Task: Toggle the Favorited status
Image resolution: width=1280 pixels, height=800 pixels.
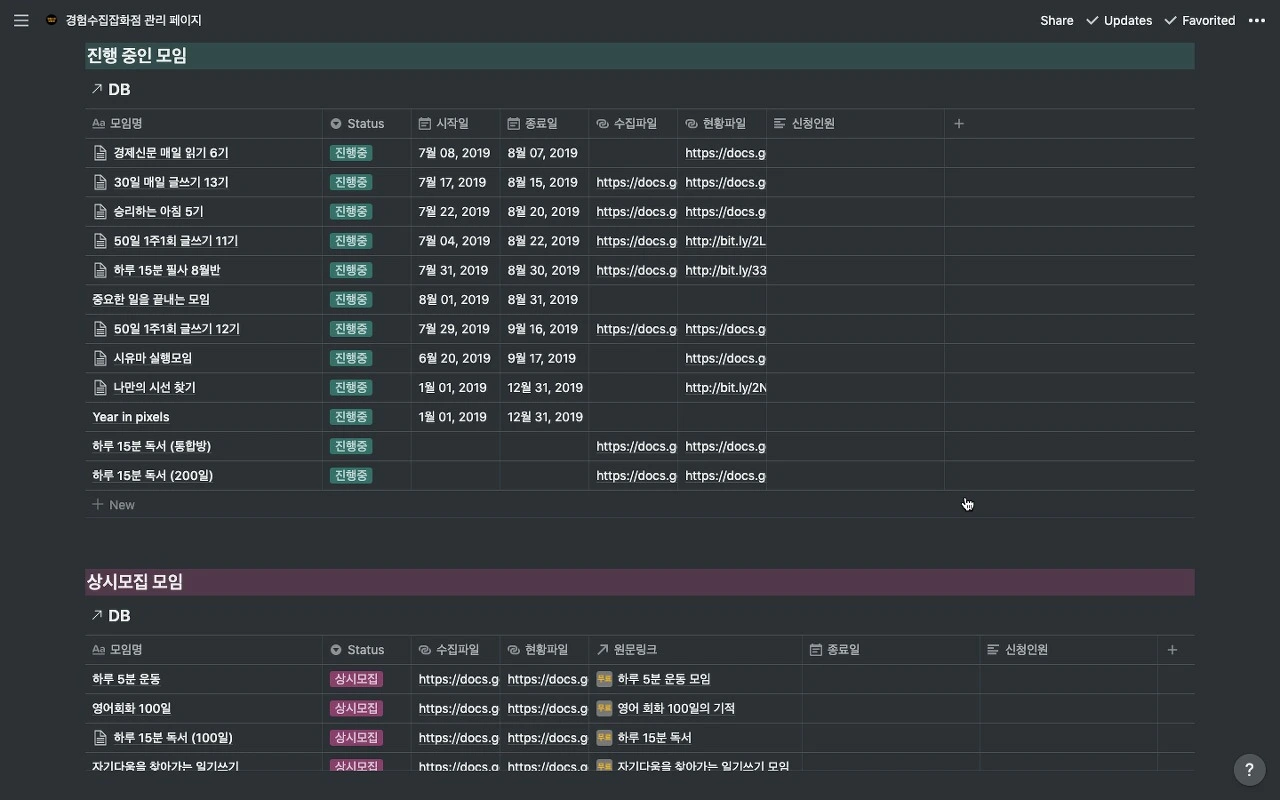Action: 1200,20
